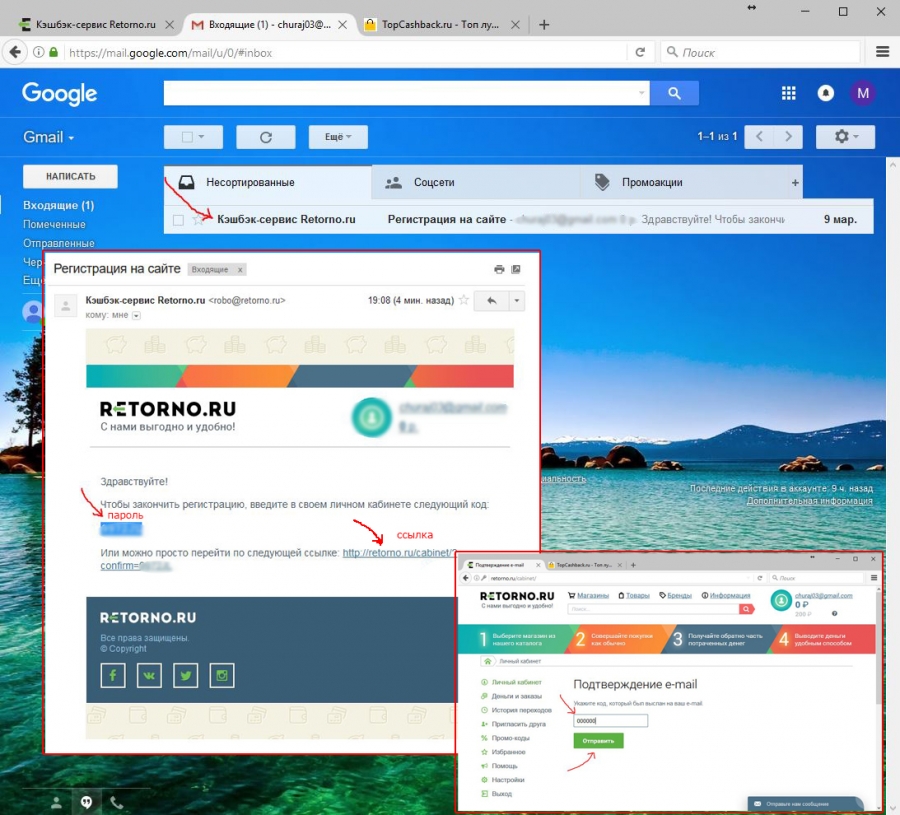Tick the checkbox of the Retorno.ru message
900x815 pixels.
pos(179,220)
